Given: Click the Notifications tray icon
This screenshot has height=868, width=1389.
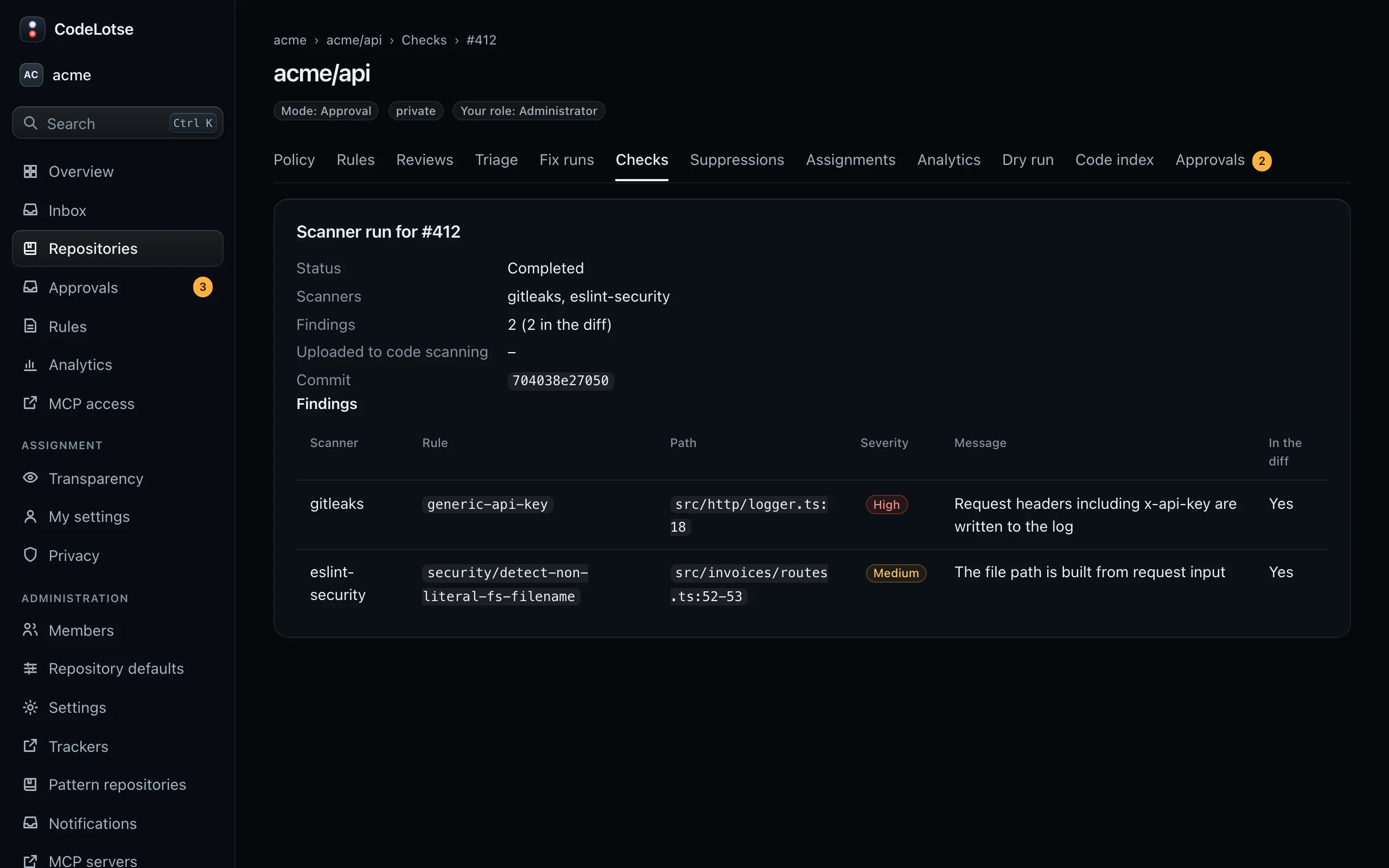Looking at the screenshot, I should [30, 822].
